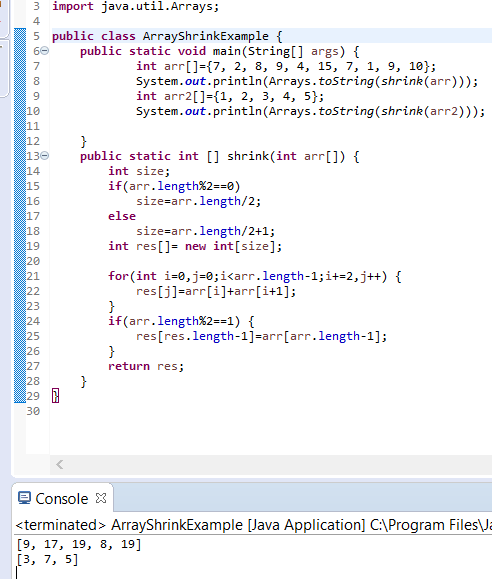492x579 pixels.
Task: Click line number 21 in the gutter
Action: [x=33, y=276]
